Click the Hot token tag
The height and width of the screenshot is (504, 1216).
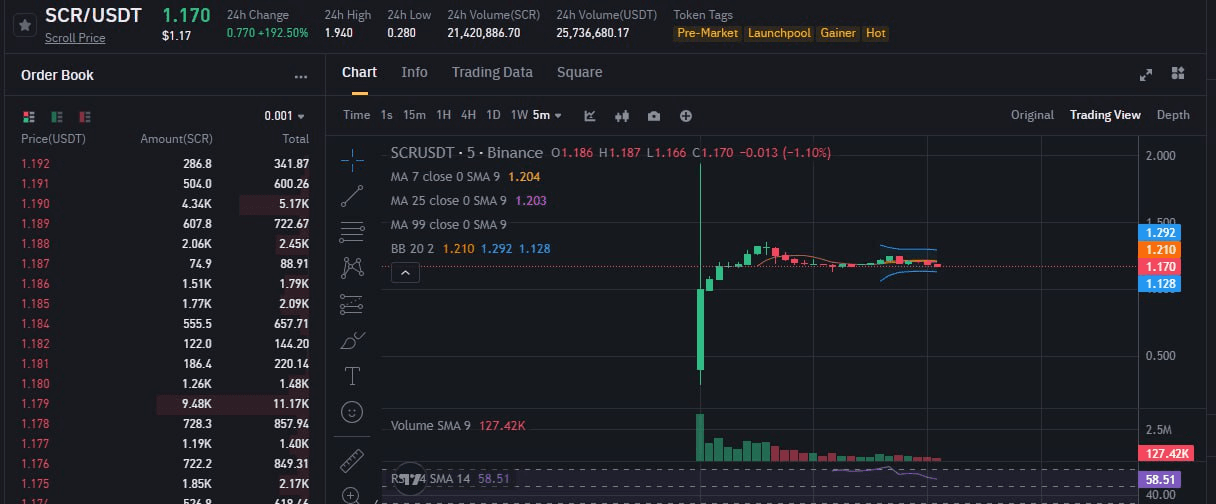point(875,33)
